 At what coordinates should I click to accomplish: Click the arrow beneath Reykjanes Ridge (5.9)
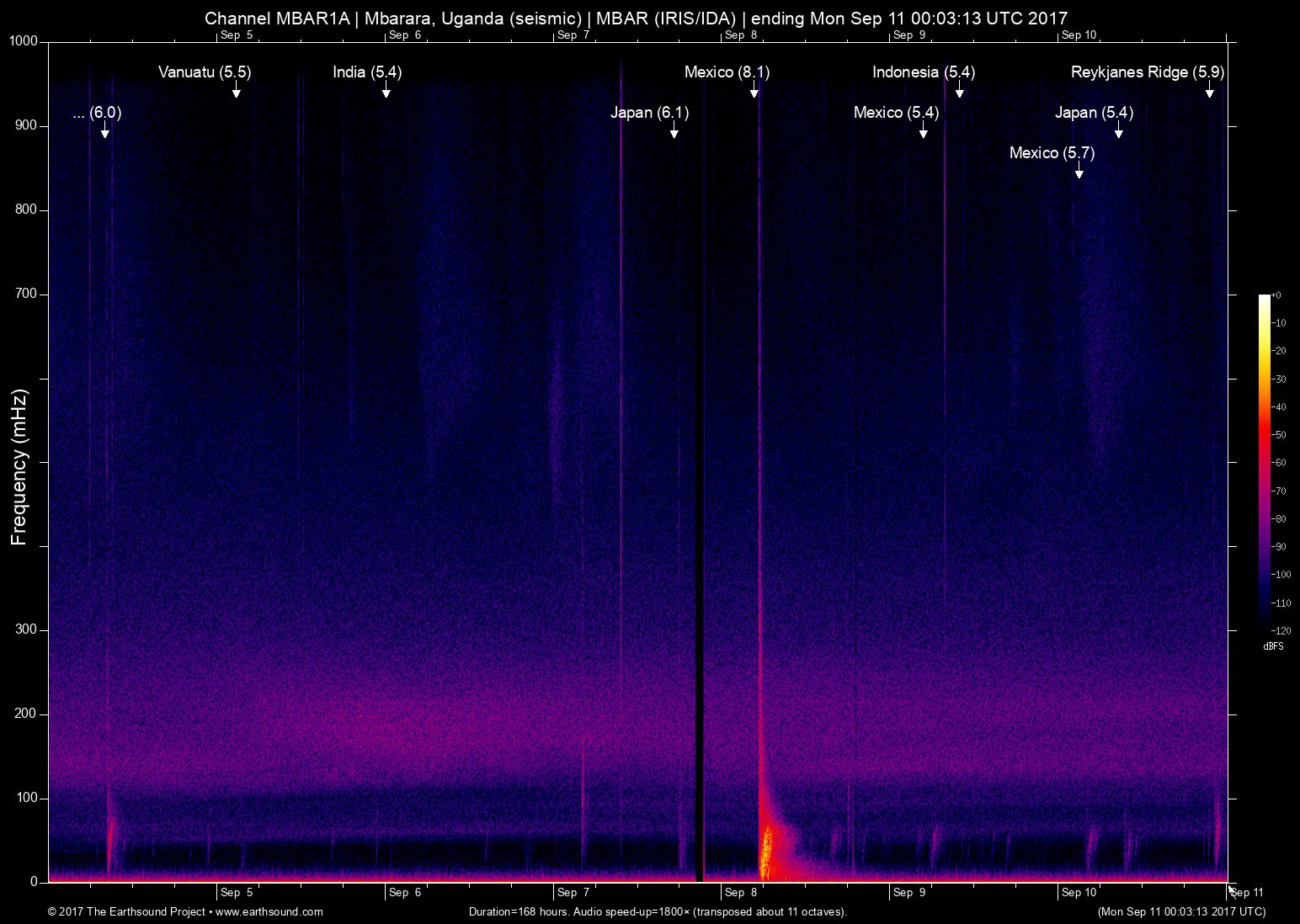click(x=1209, y=91)
